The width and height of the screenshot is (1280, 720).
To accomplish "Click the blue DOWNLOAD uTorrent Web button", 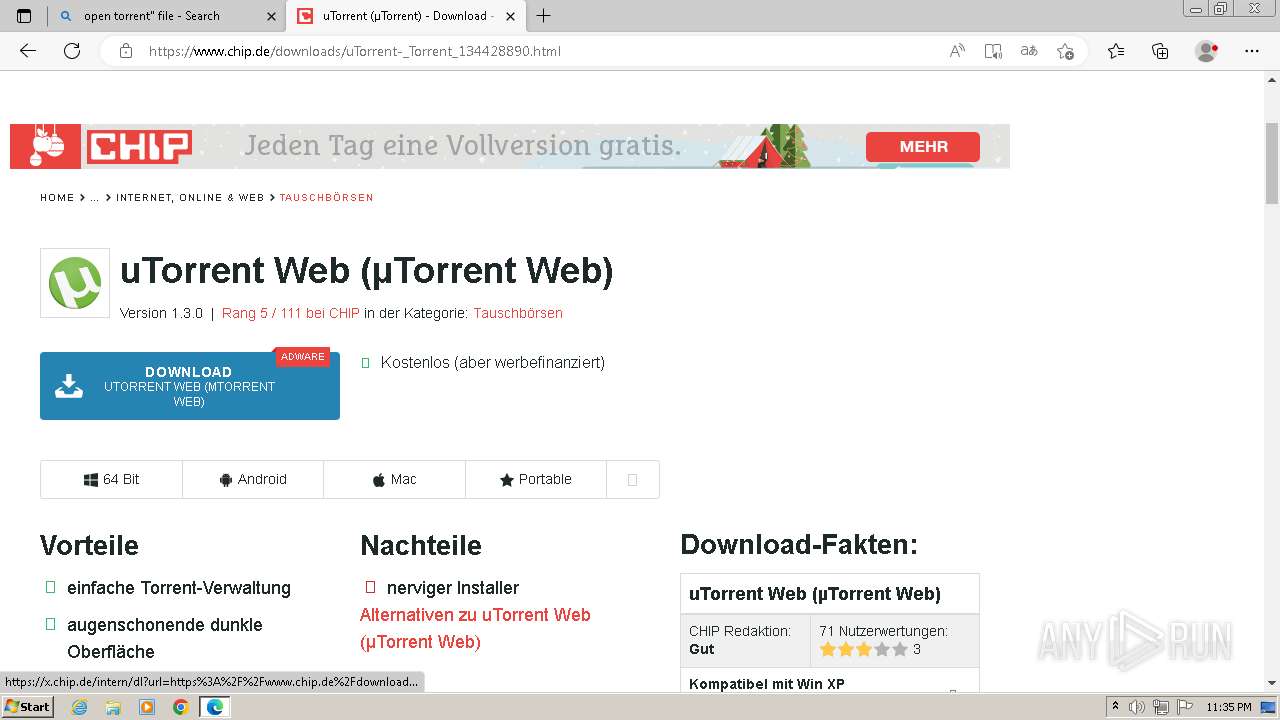I will pyautogui.click(x=190, y=386).
